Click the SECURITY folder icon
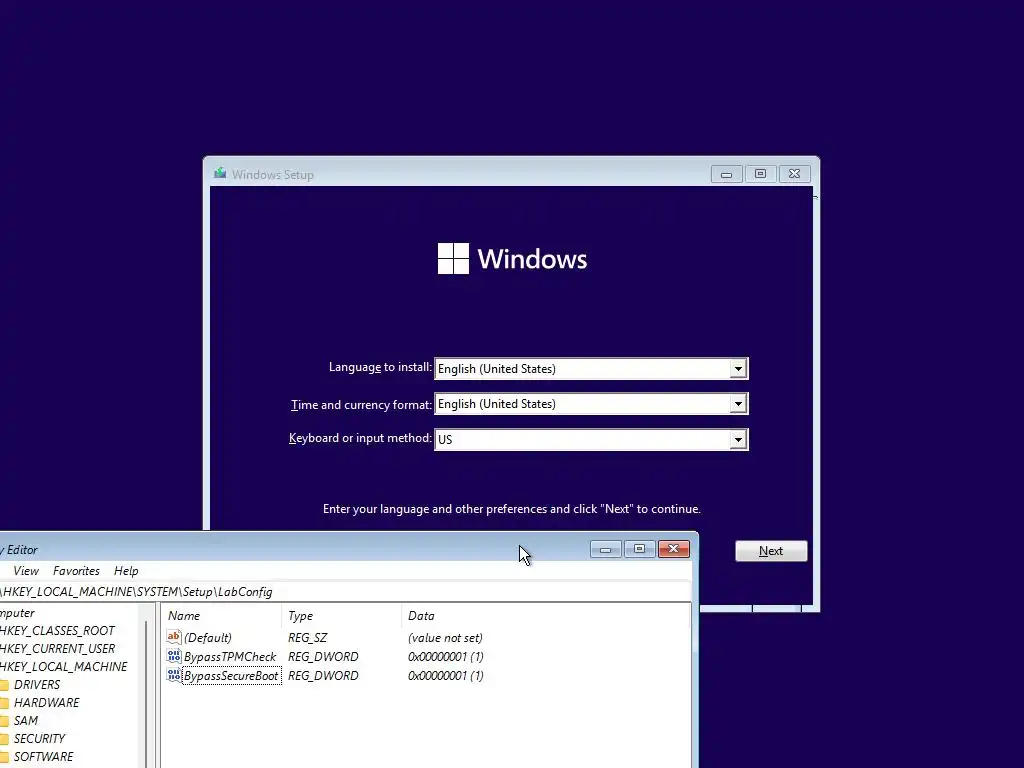Viewport: 1024px width, 768px height. coord(3,739)
